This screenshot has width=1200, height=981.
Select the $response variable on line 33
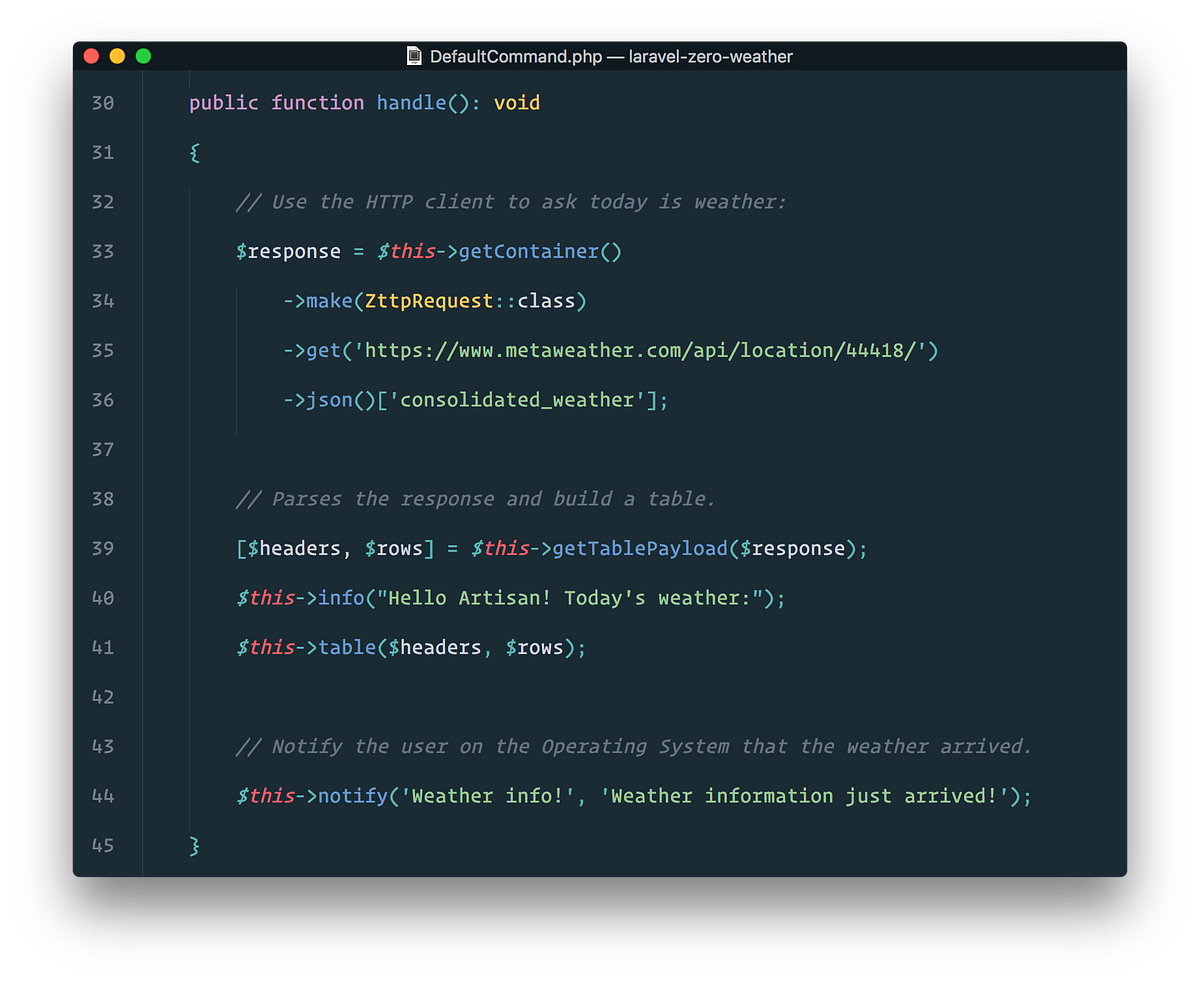coord(288,251)
